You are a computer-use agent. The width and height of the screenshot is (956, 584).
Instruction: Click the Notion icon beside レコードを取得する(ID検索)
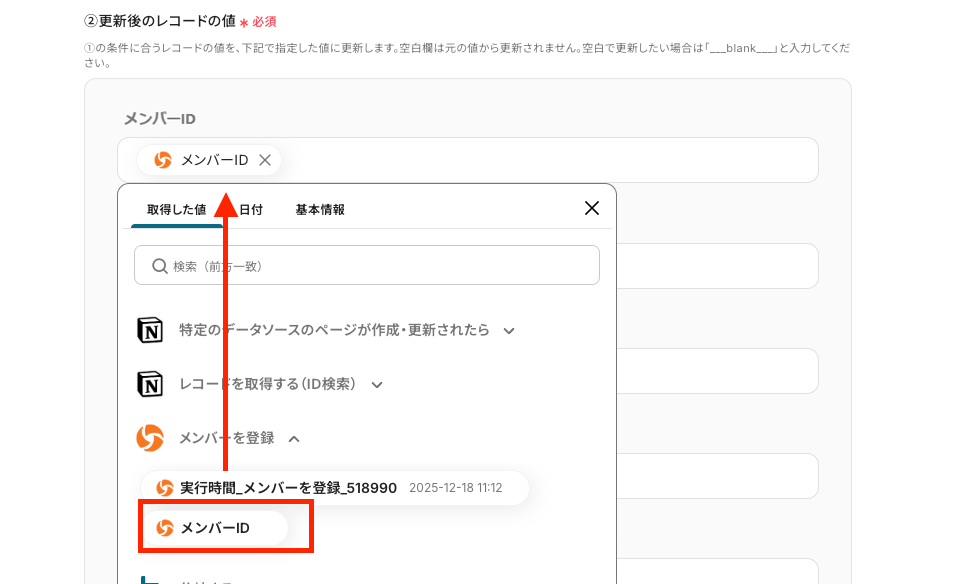click(150, 384)
